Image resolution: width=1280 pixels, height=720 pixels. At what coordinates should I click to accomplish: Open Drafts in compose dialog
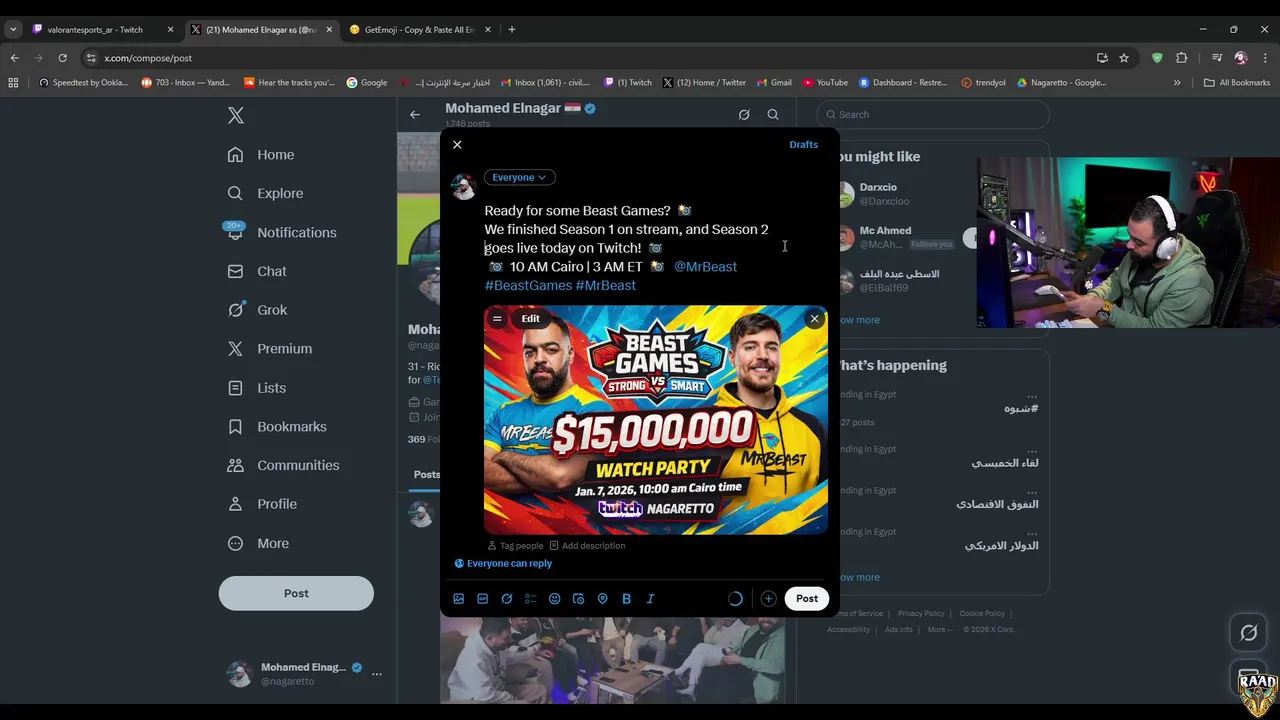pos(803,145)
